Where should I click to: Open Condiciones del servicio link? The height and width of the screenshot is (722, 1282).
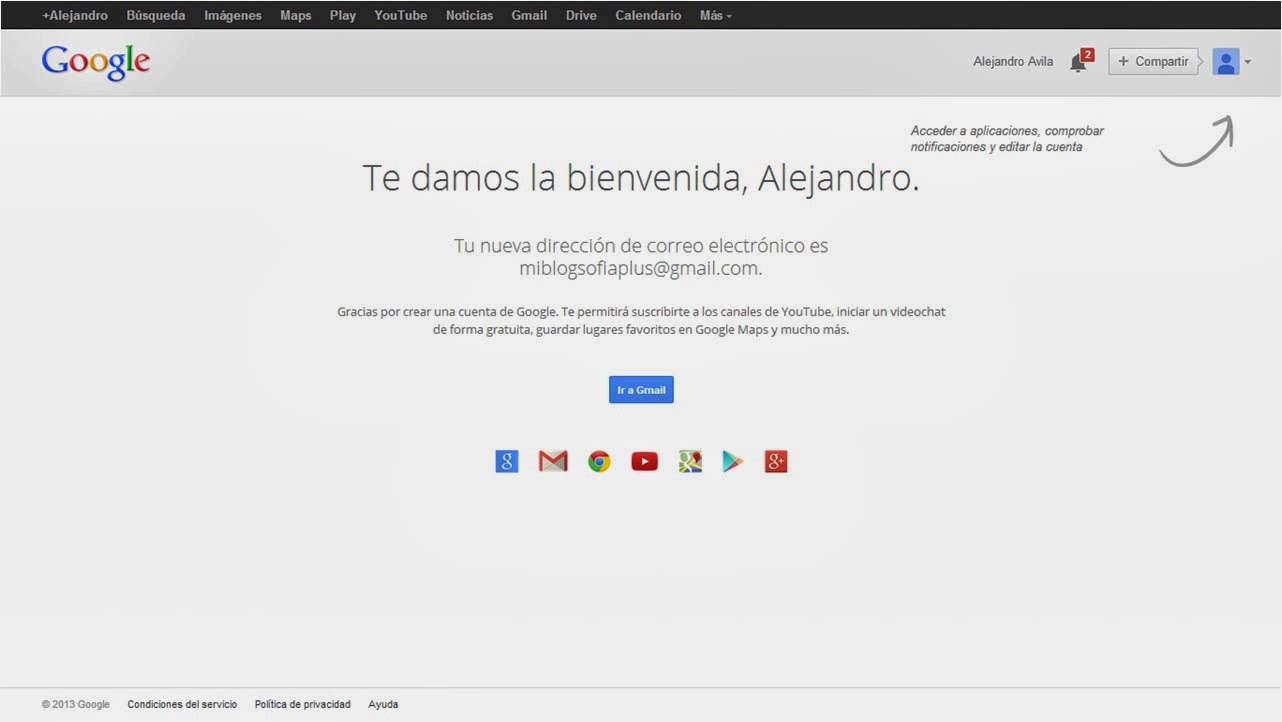click(x=182, y=705)
